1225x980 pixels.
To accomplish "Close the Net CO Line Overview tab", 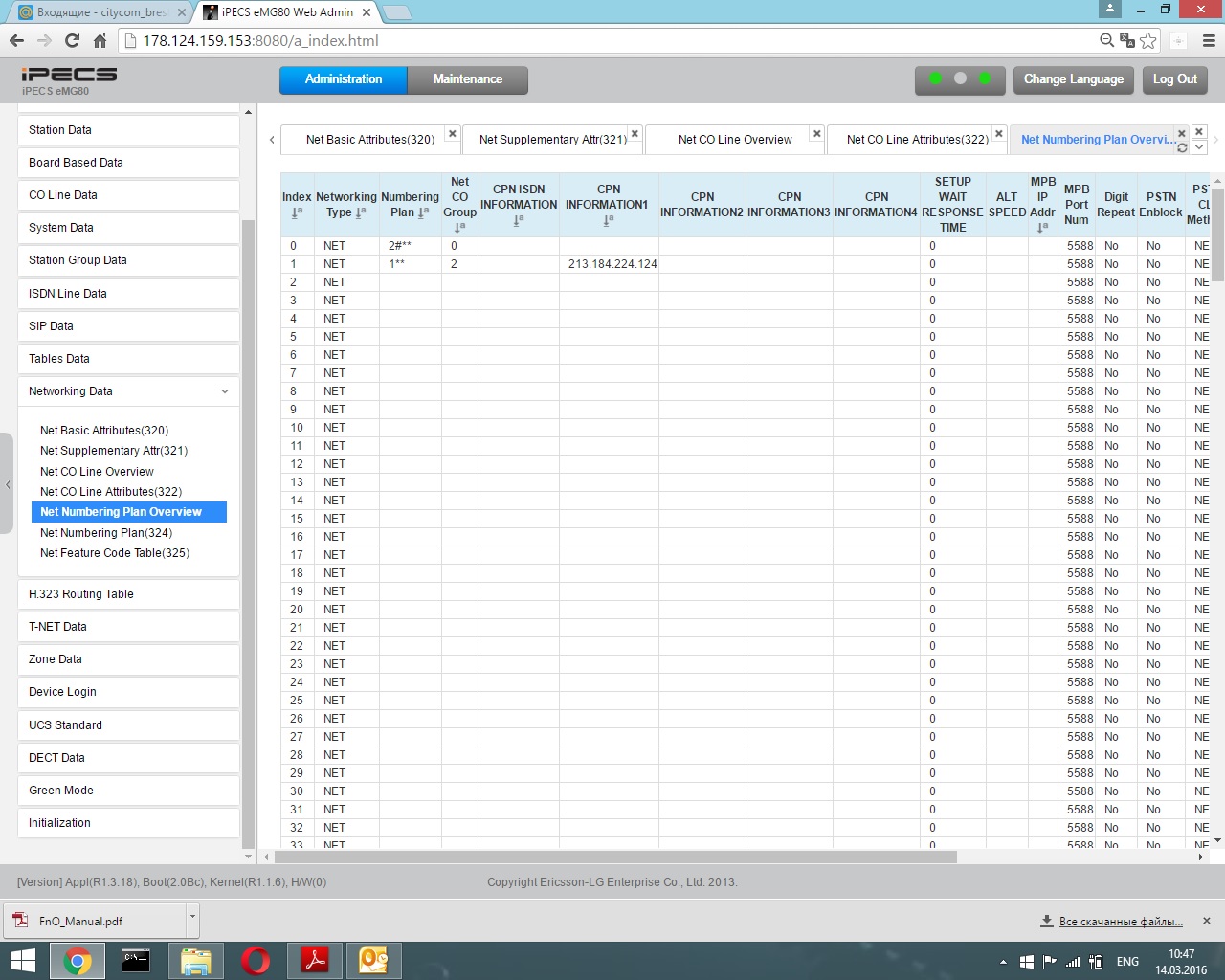I will [x=816, y=134].
